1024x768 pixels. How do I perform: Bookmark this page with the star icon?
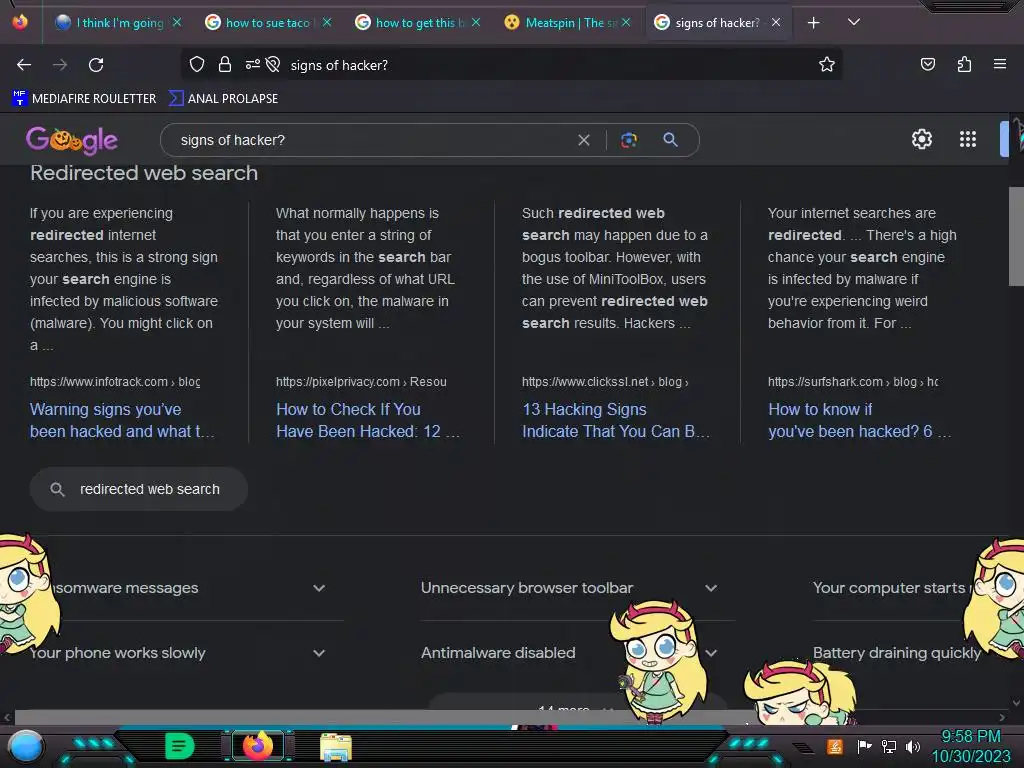coord(827,64)
